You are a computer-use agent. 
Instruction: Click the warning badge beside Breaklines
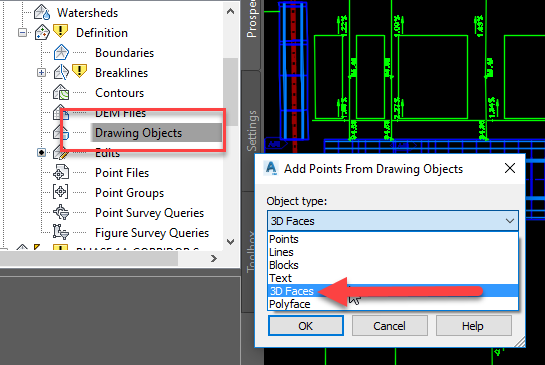click(79, 71)
